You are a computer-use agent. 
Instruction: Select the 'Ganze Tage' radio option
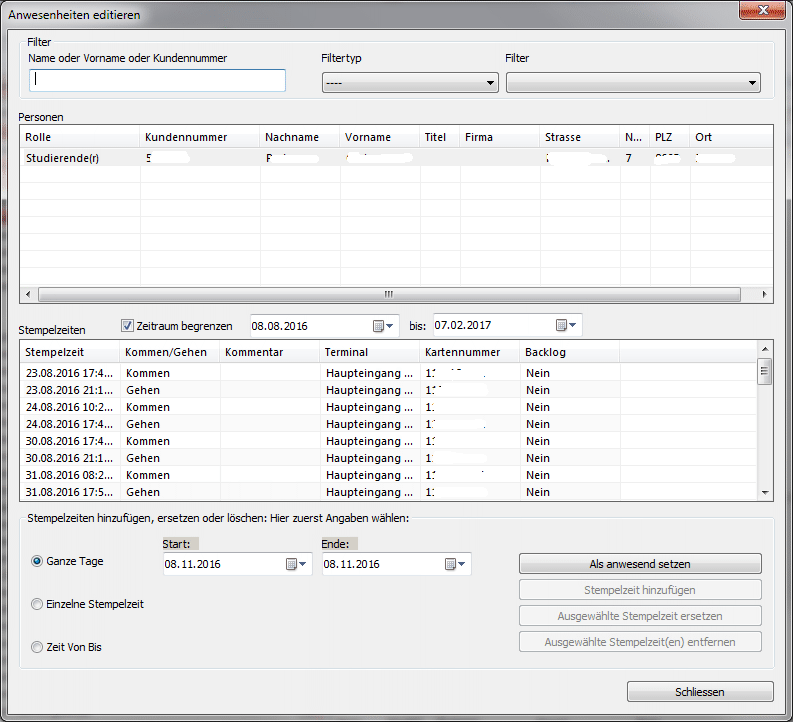38,562
